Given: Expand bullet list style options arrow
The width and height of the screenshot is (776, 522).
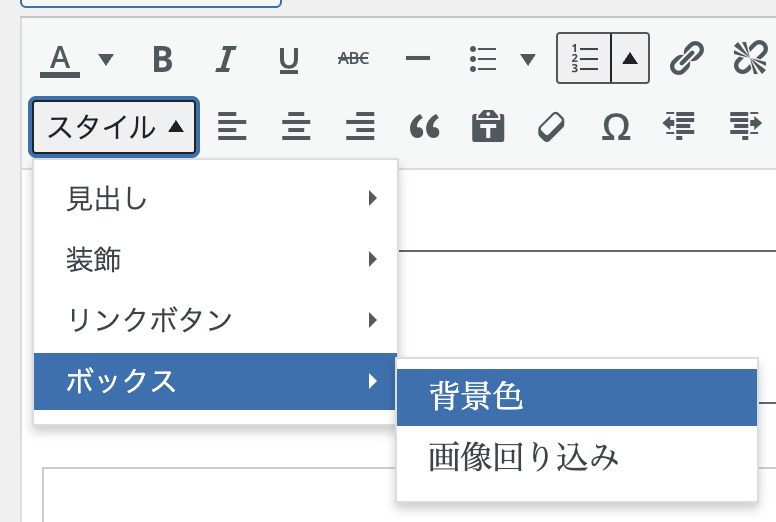Looking at the screenshot, I should [528, 59].
